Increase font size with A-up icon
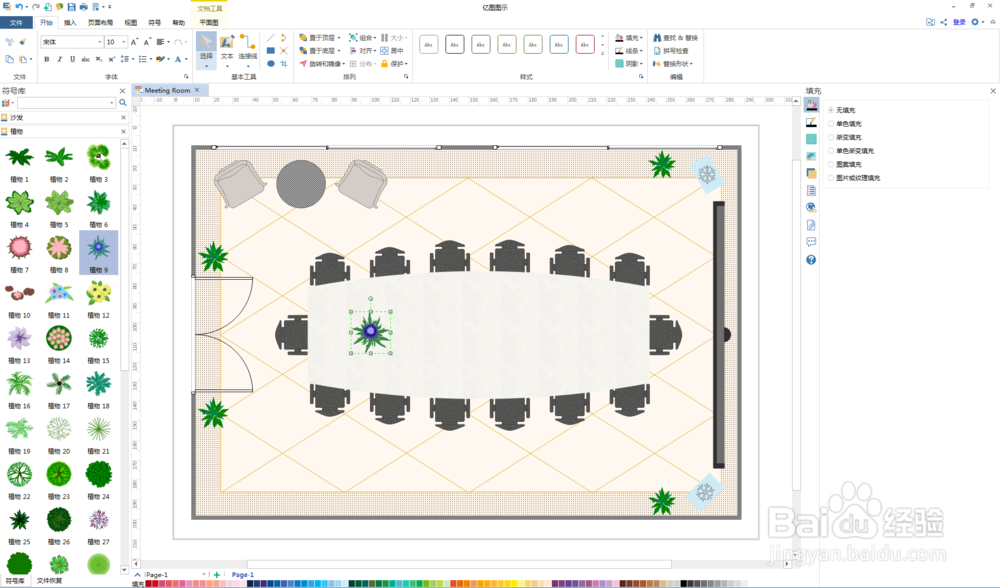Image resolution: width=1000 pixels, height=588 pixels. [x=134, y=41]
